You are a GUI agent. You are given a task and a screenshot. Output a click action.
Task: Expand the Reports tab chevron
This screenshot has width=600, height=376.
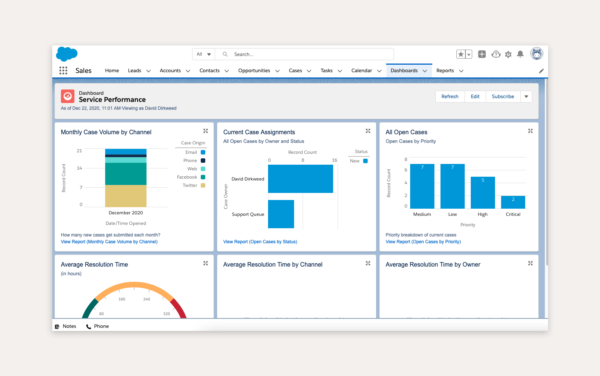point(461,71)
